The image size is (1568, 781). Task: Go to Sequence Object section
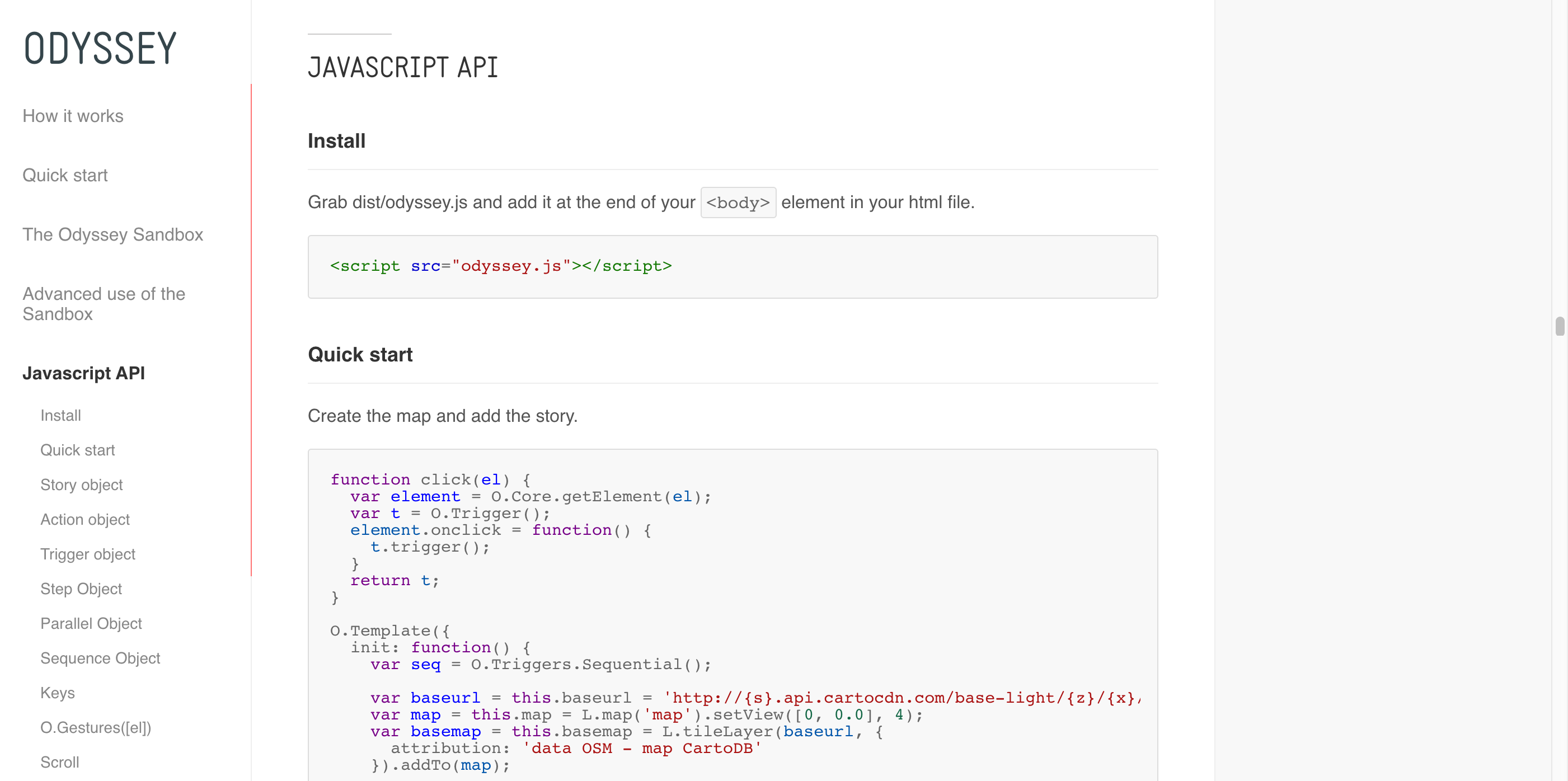100,658
